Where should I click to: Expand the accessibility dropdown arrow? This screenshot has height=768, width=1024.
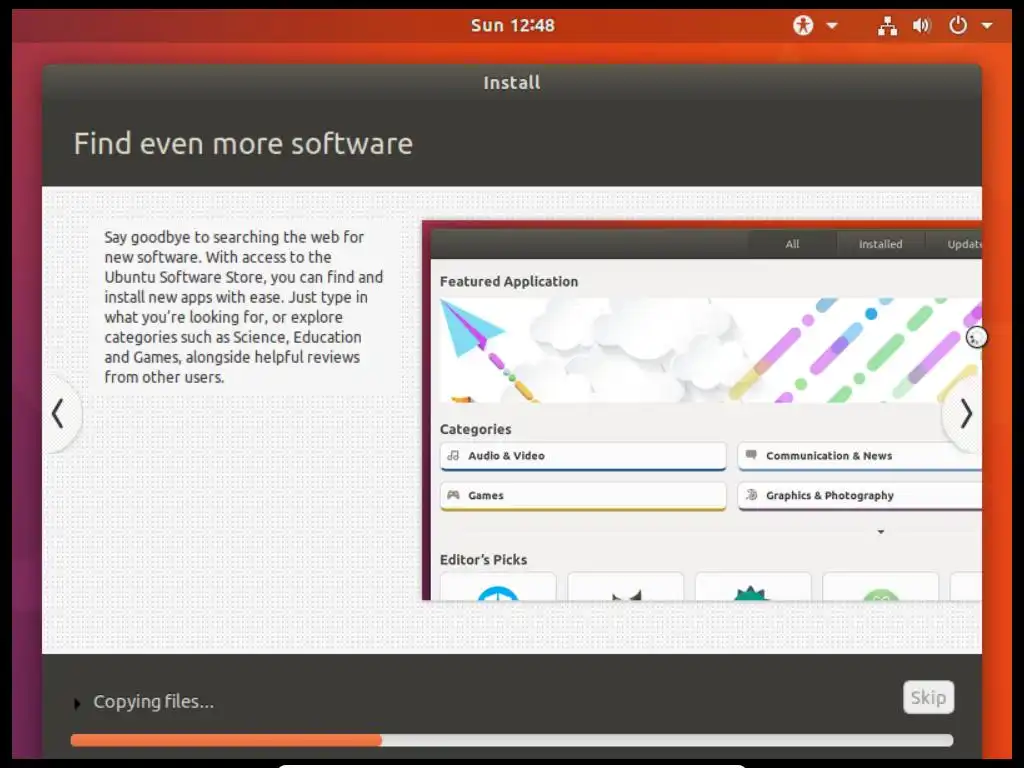(832, 26)
